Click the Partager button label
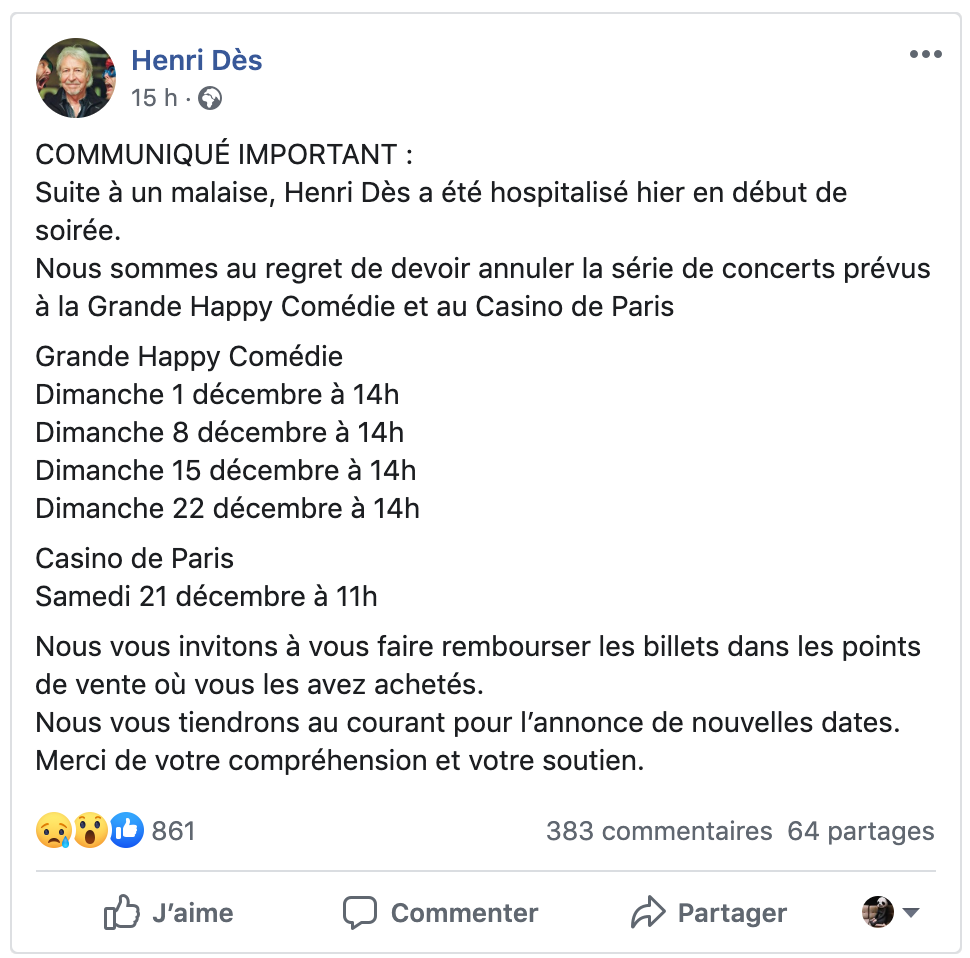The image size is (970, 958). [732, 913]
